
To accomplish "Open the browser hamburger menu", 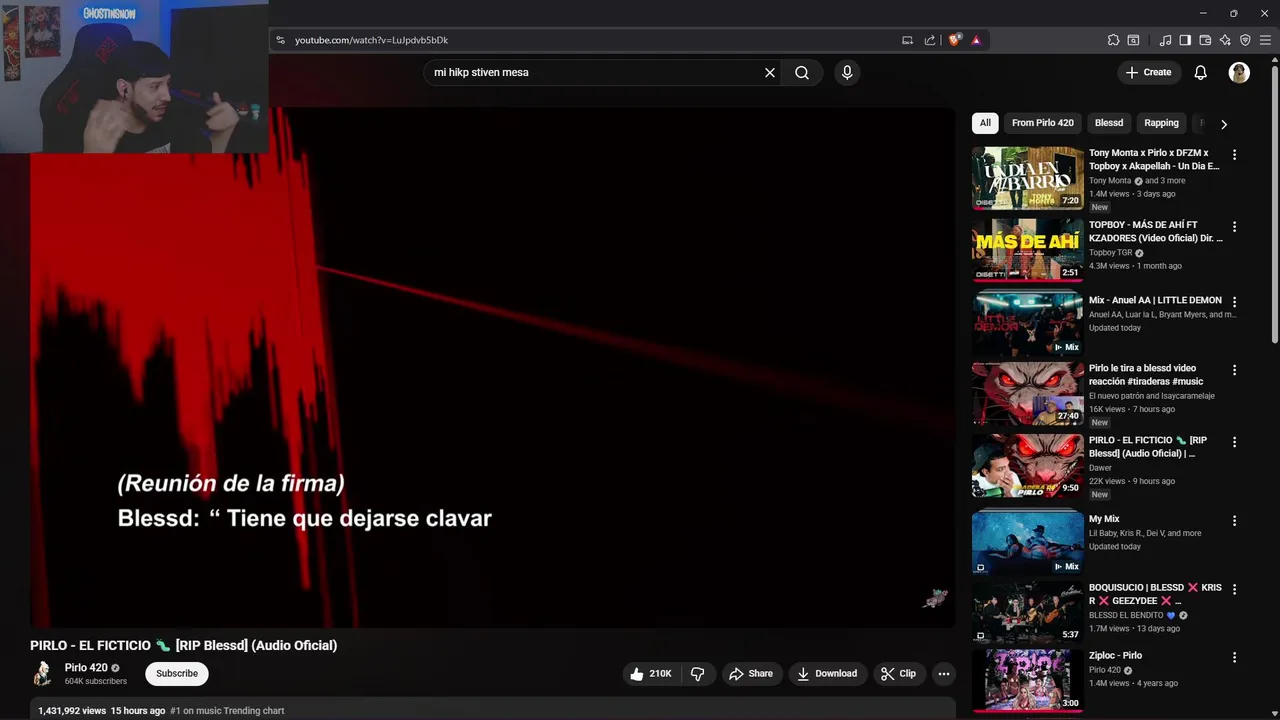I will (1265, 40).
